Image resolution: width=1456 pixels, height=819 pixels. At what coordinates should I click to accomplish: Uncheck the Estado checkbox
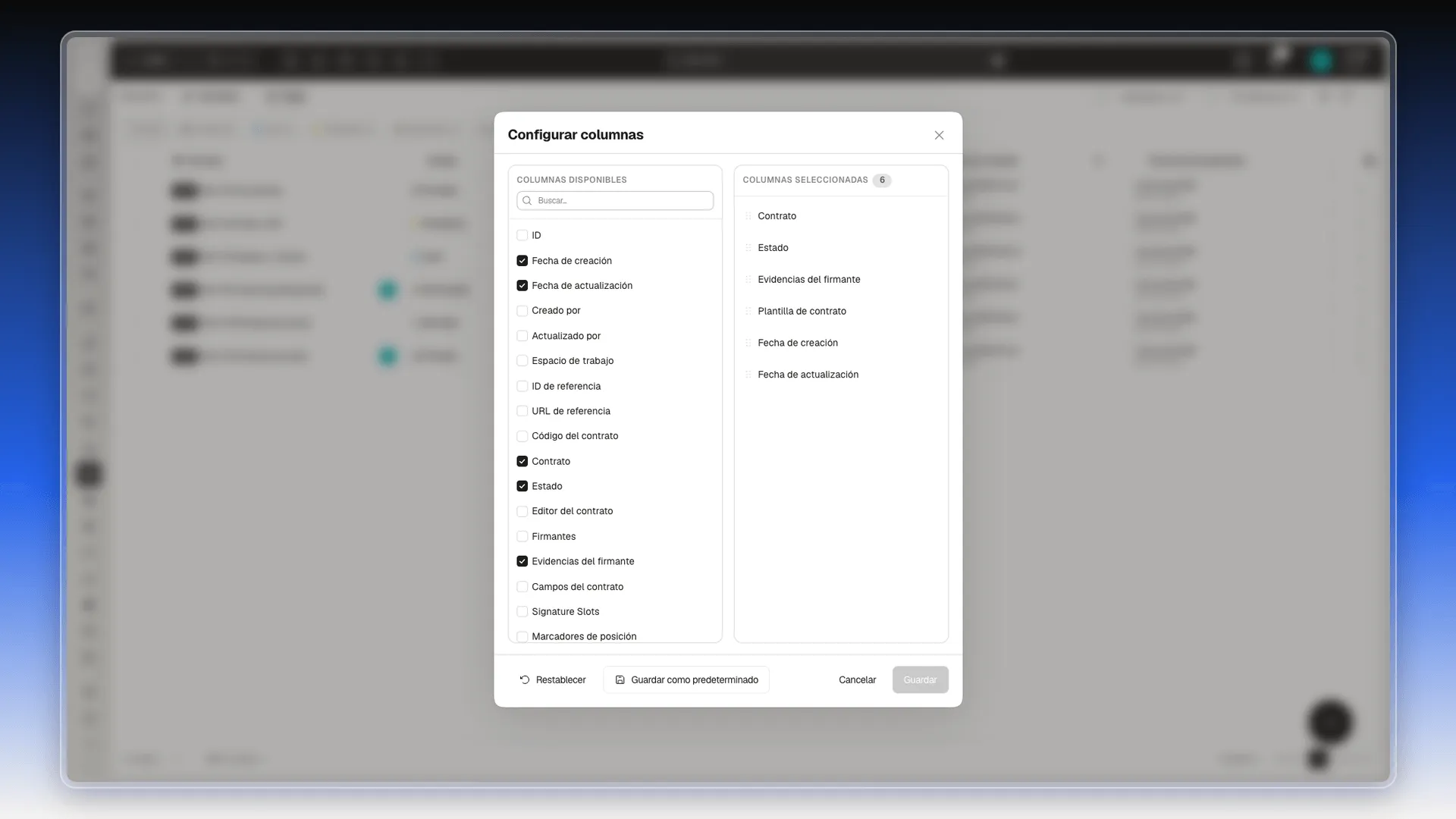[522, 486]
